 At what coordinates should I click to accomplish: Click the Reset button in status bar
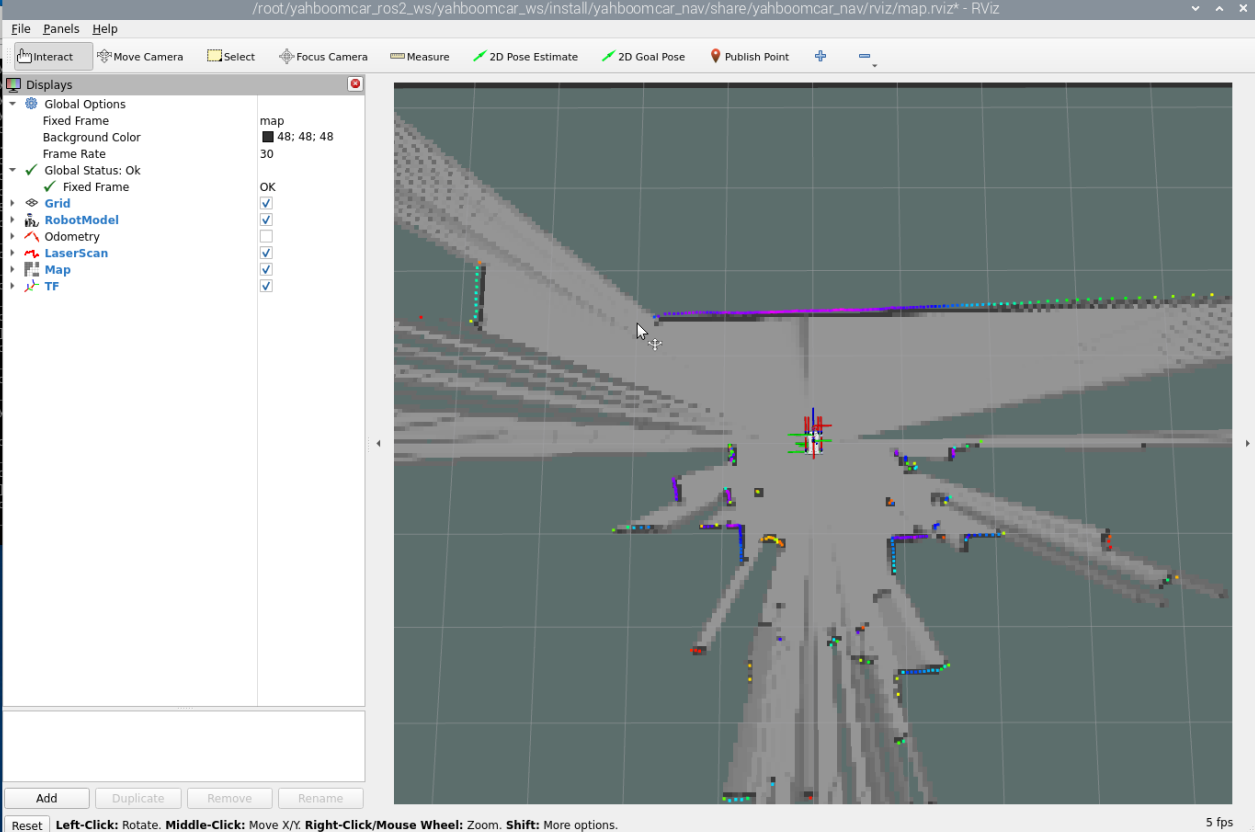(x=27, y=825)
